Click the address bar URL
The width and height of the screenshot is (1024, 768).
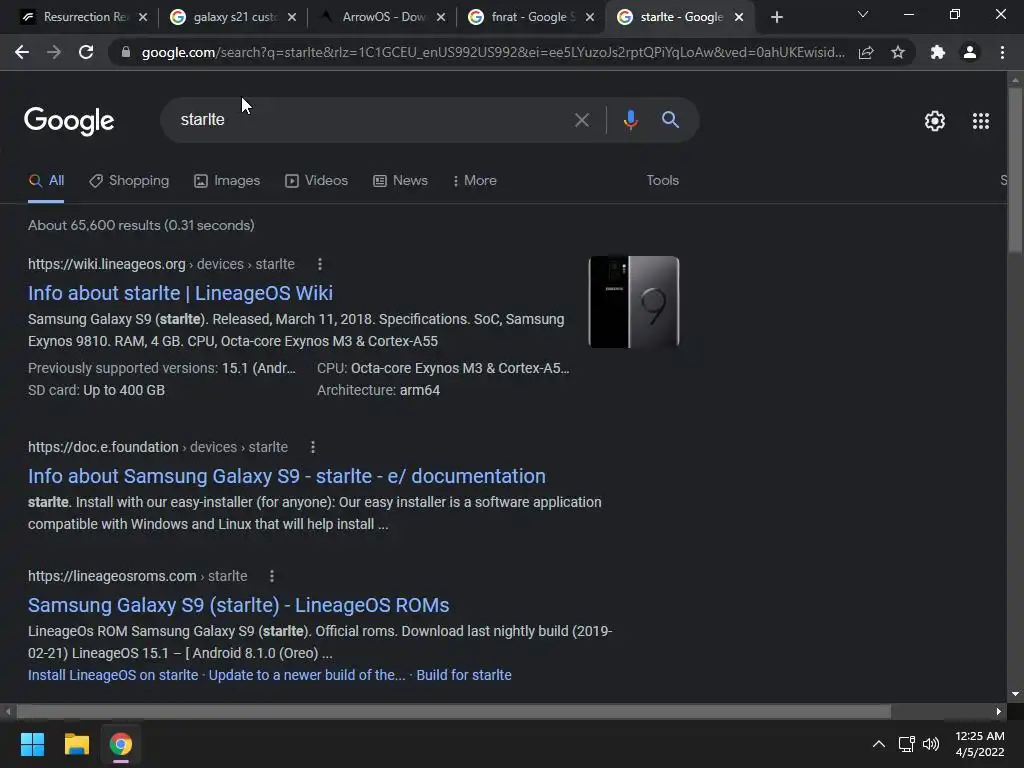pyautogui.click(x=493, y=52)
